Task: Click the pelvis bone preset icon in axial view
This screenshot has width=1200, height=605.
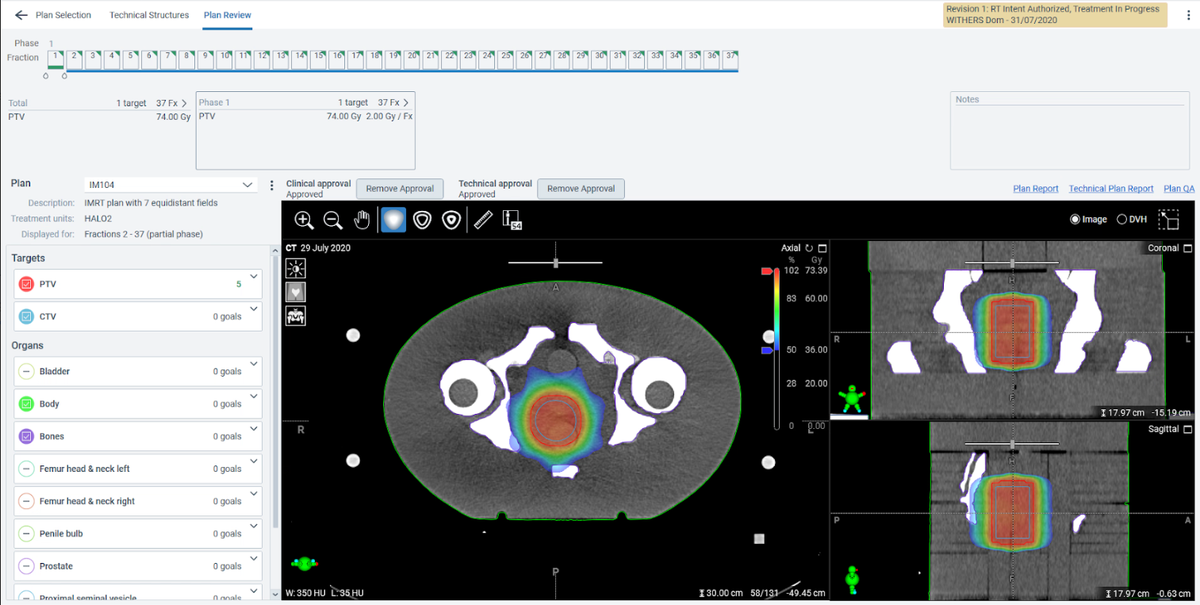Action: tap(295, 315)
